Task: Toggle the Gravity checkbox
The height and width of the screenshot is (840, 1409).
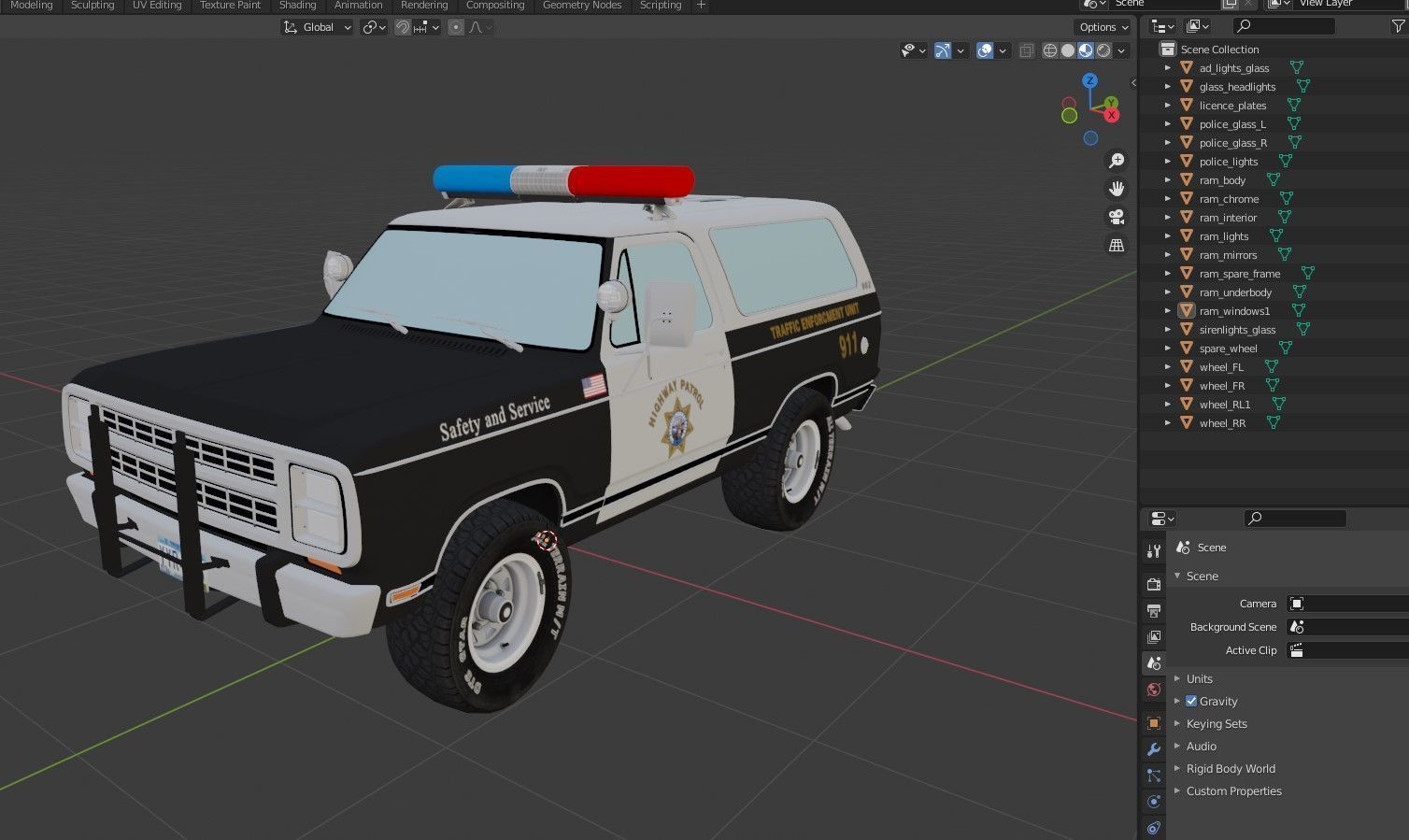Action: point(1191,701)
